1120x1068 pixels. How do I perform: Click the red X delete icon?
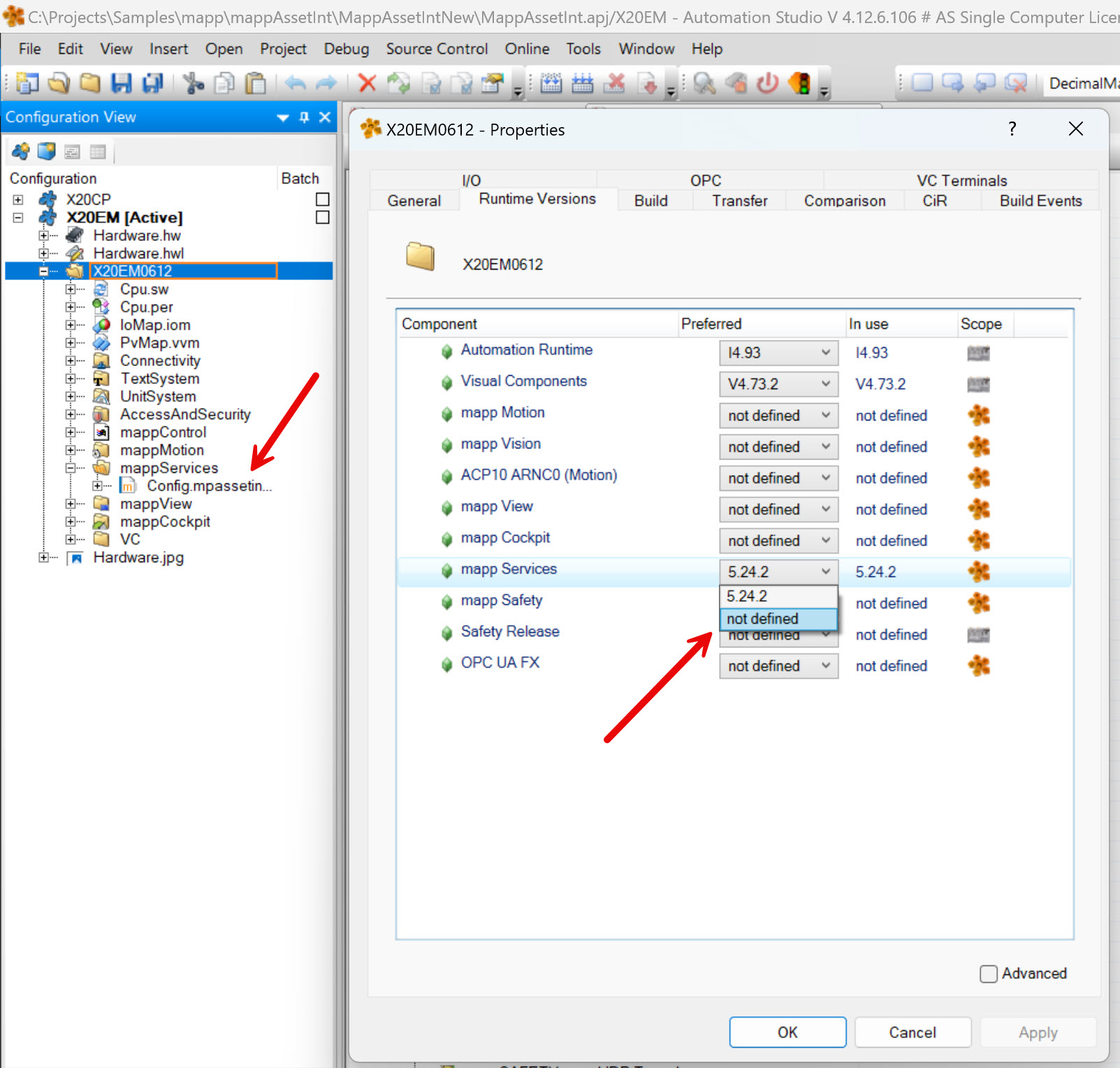point(367,83)
